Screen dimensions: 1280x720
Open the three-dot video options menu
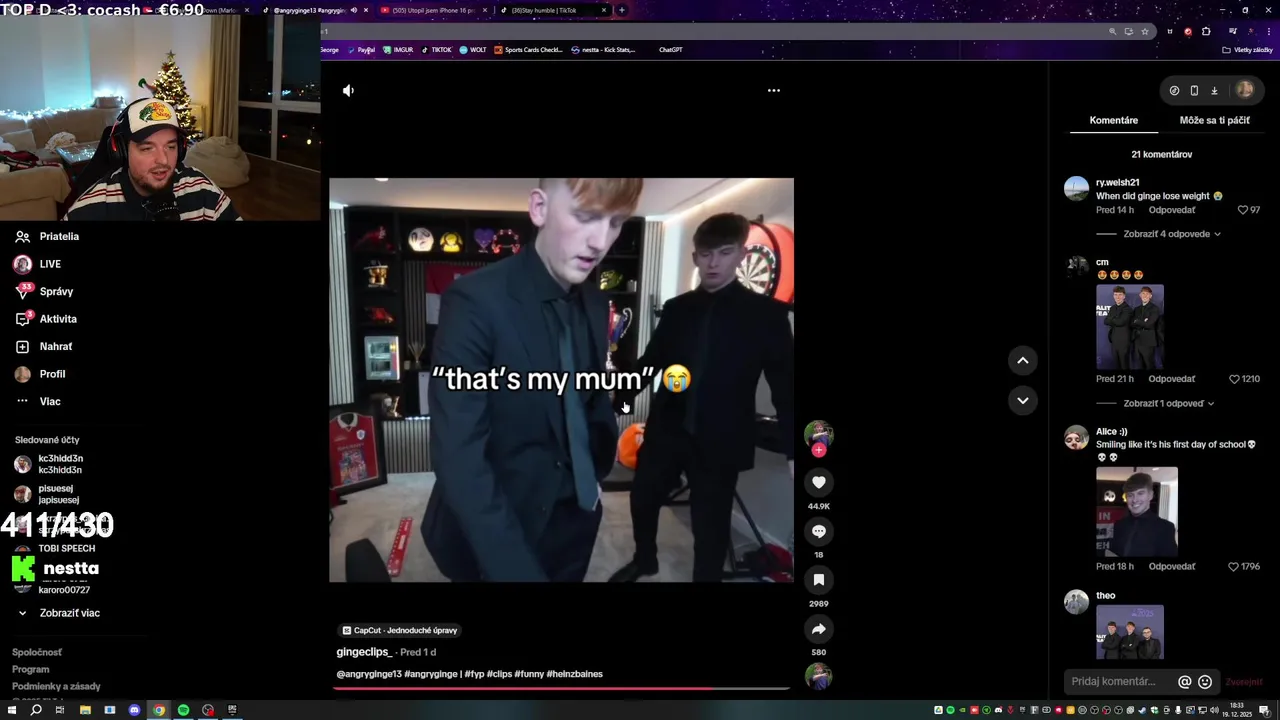coord(773,90)
